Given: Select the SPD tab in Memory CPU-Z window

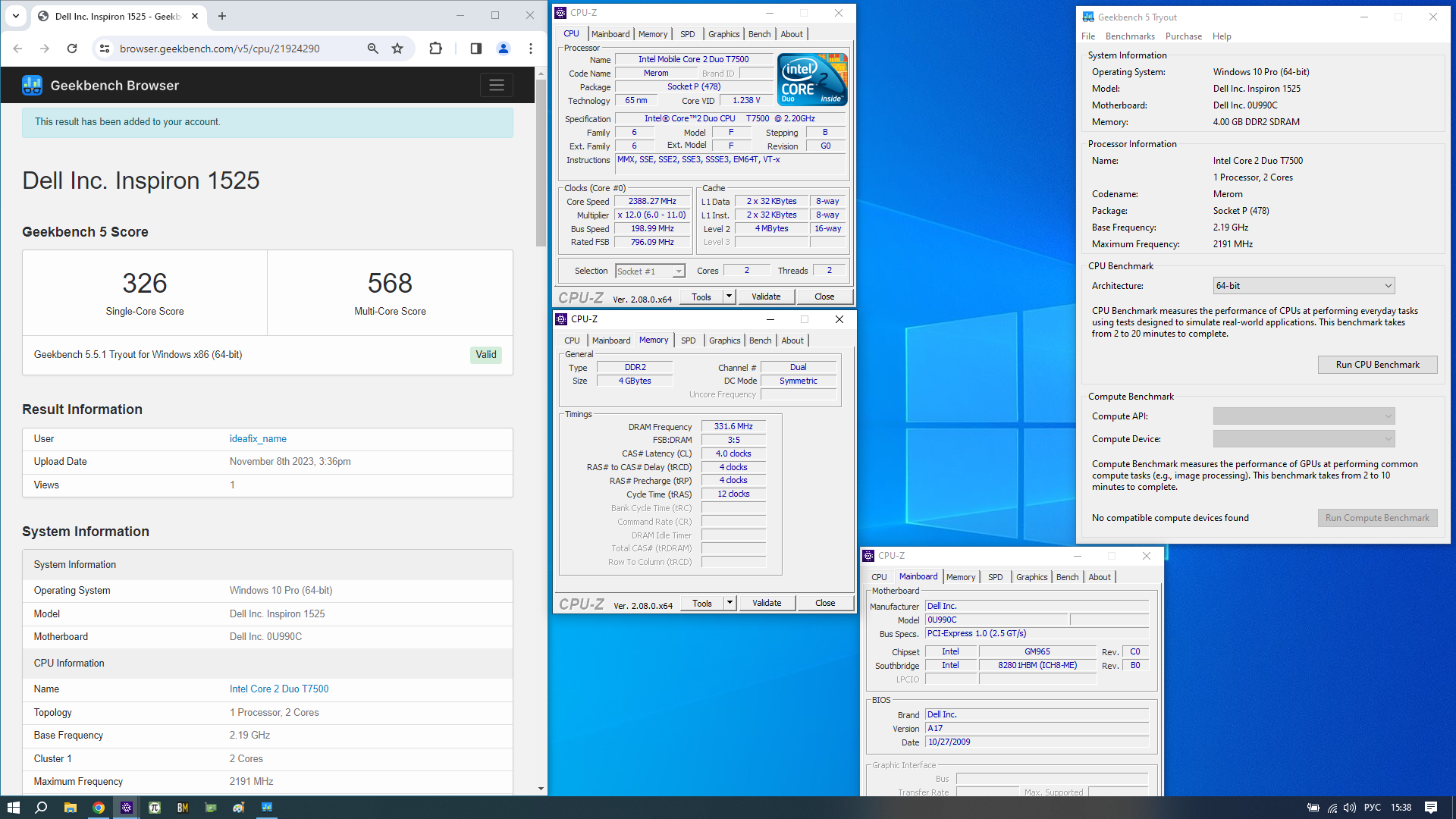Looking at the screenshot, I should [688, 340].
